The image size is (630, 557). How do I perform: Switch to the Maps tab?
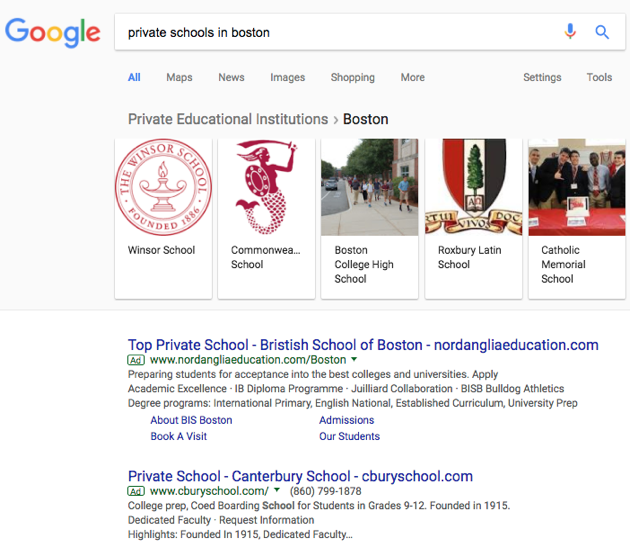(179, 77)
